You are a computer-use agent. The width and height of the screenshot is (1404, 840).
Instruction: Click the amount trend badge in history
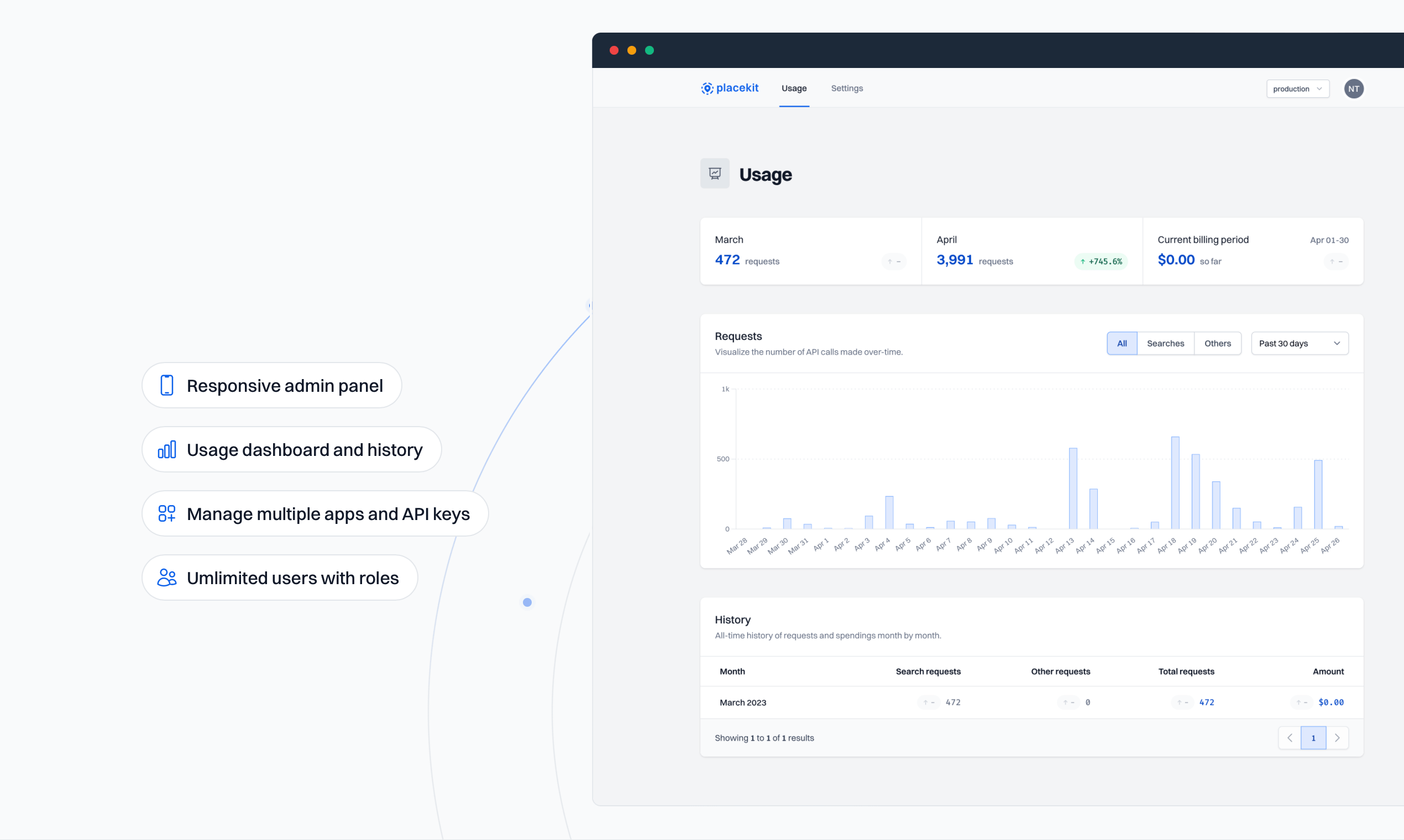coord(1302,702)
